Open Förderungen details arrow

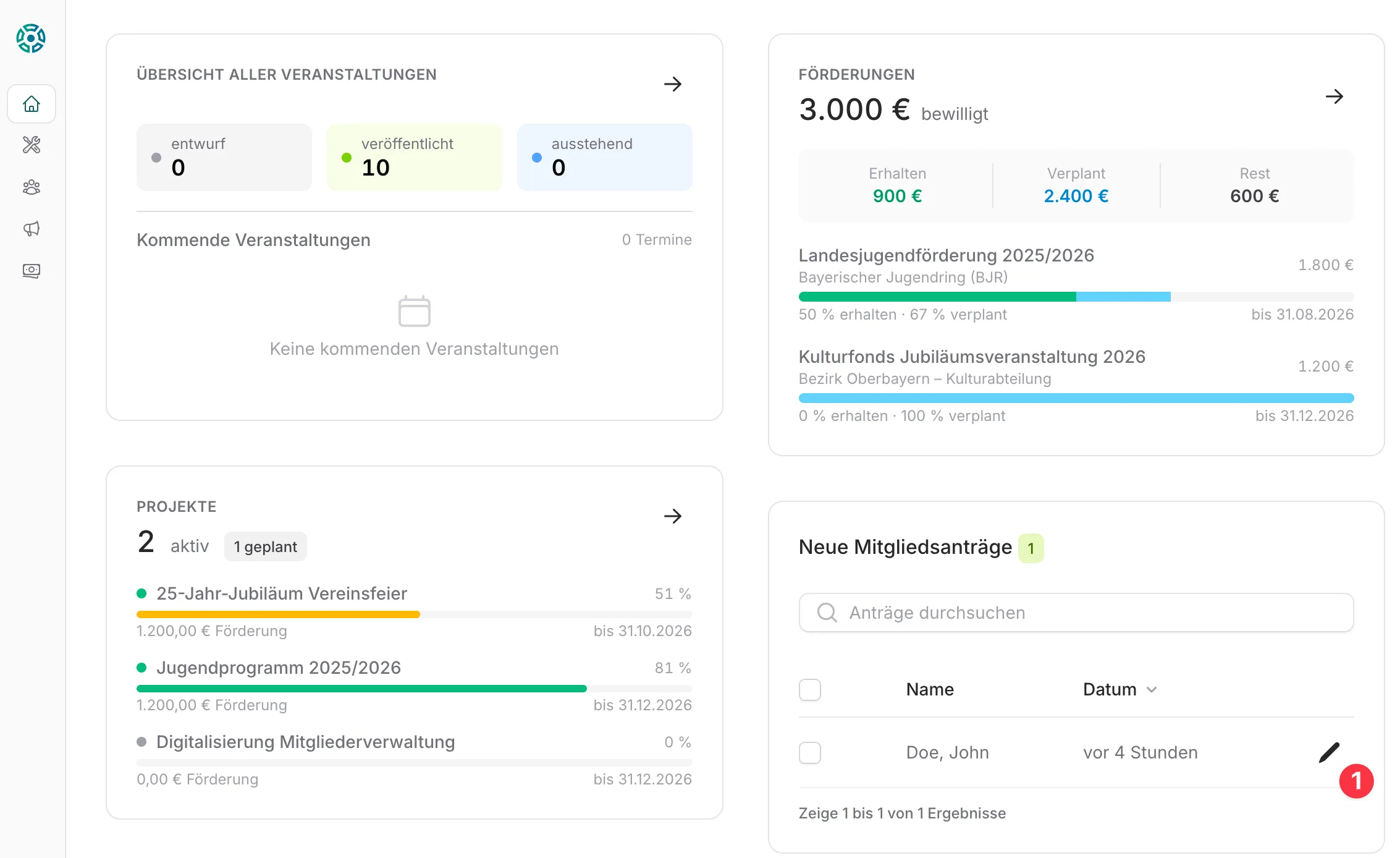[1334, 96]
